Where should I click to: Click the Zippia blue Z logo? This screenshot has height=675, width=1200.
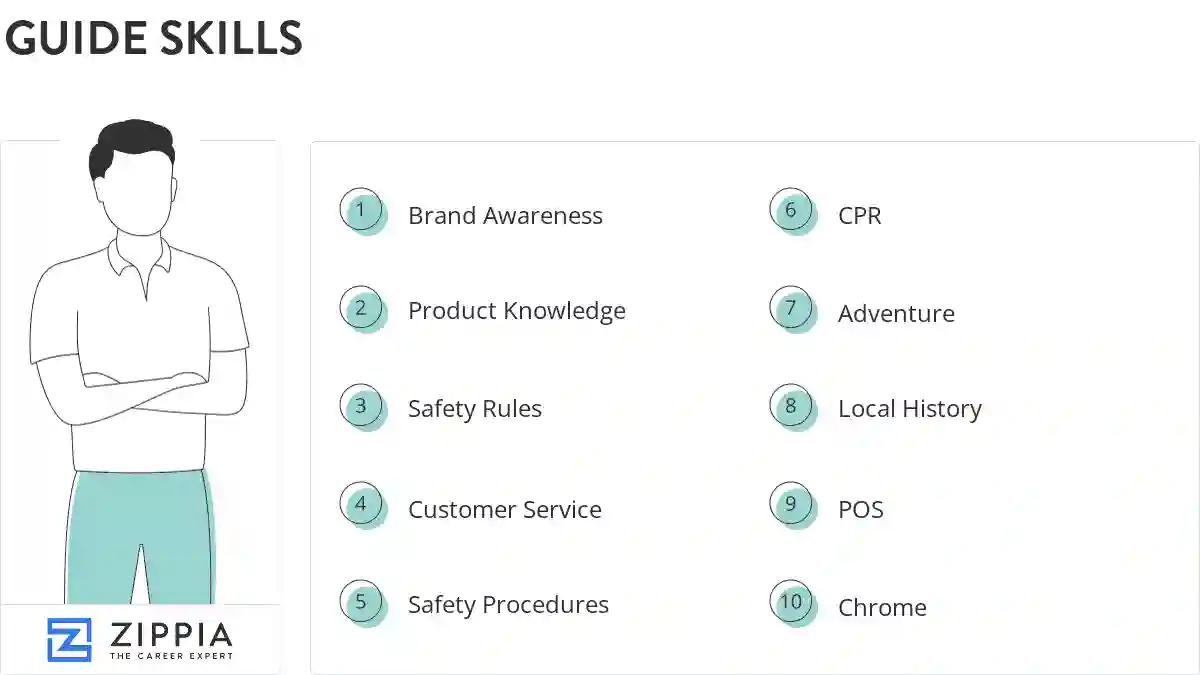[69, 639]
